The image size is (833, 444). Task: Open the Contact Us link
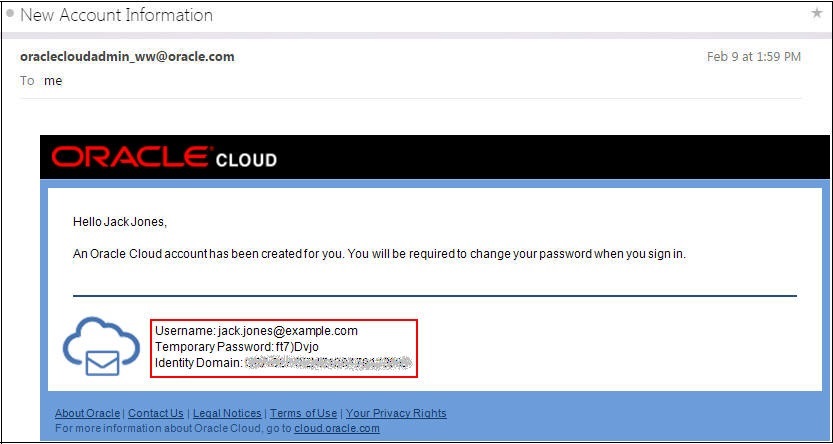click(156, 413)
